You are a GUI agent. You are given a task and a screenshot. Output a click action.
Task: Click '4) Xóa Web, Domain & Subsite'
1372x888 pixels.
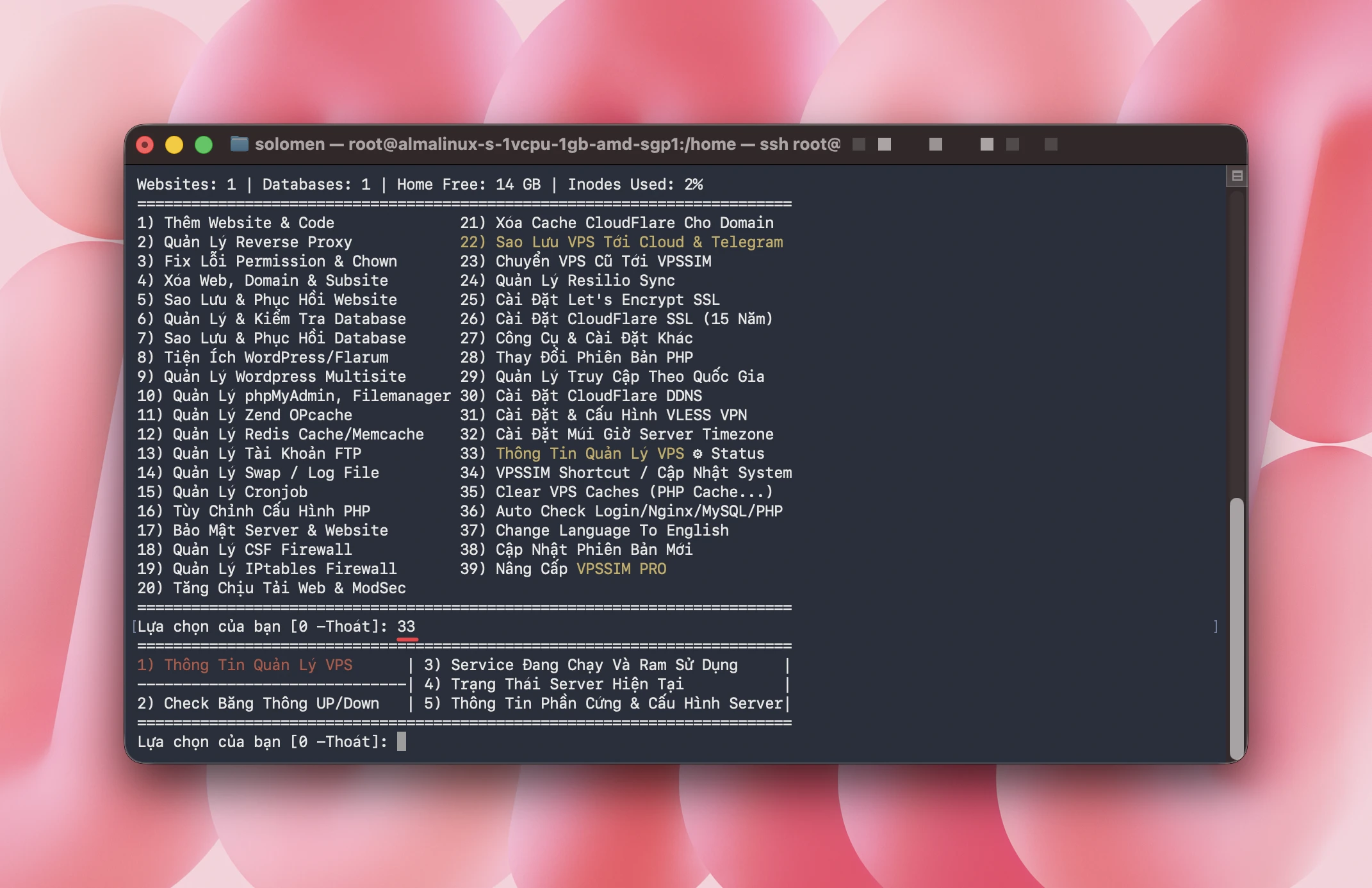[x=263, y=281]
